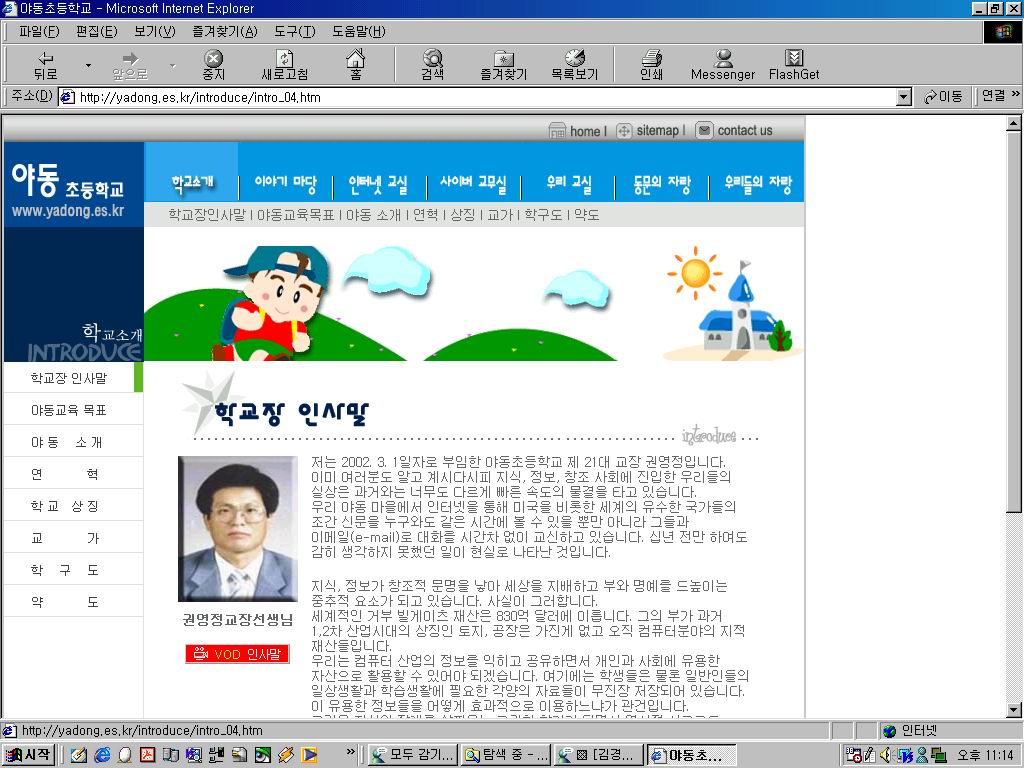This screenshot has width=1024, height=768.
Task: Expand the address bar URL dropdown
Action: click(x=904, y=97)
